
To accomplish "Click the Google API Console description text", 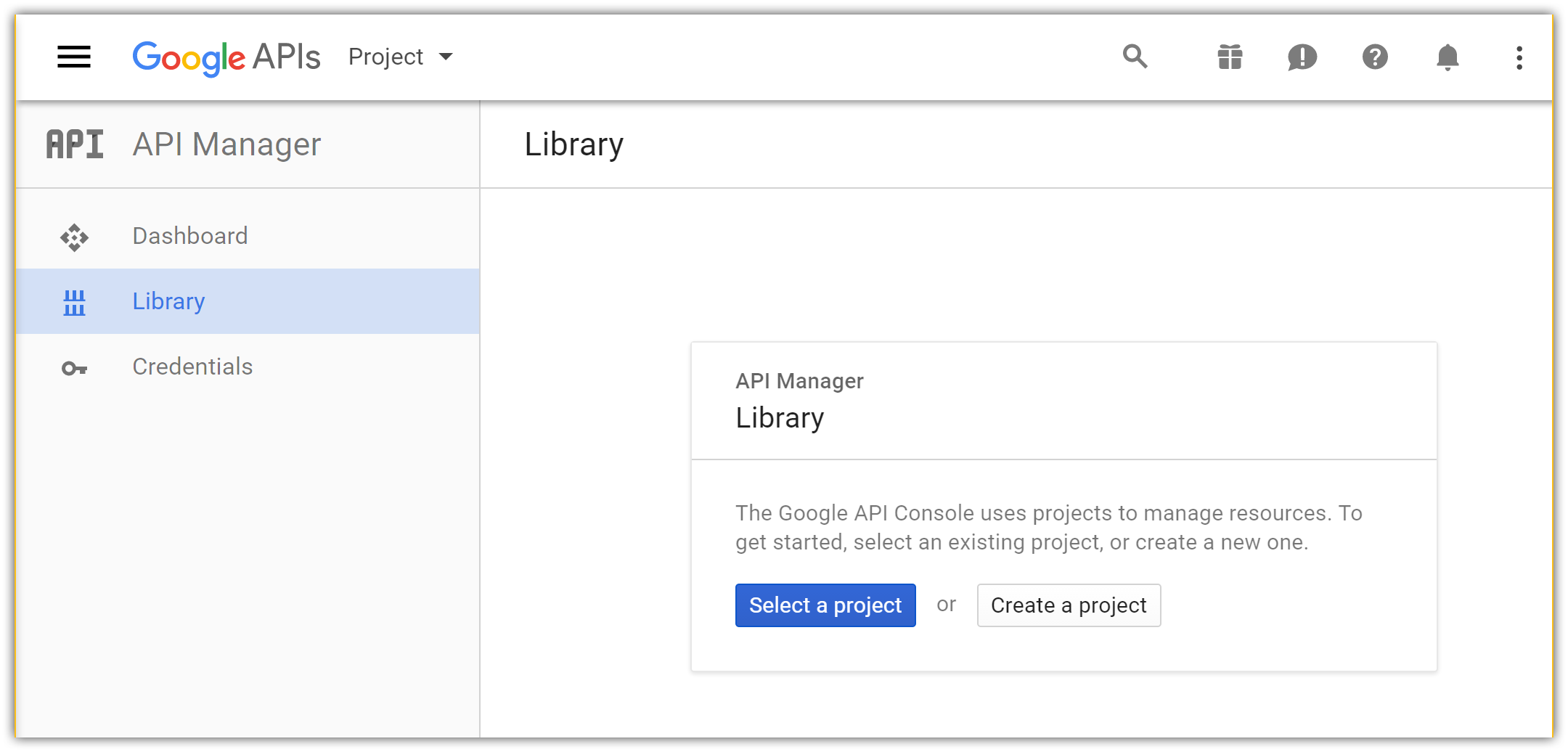I will [1049, 528].
